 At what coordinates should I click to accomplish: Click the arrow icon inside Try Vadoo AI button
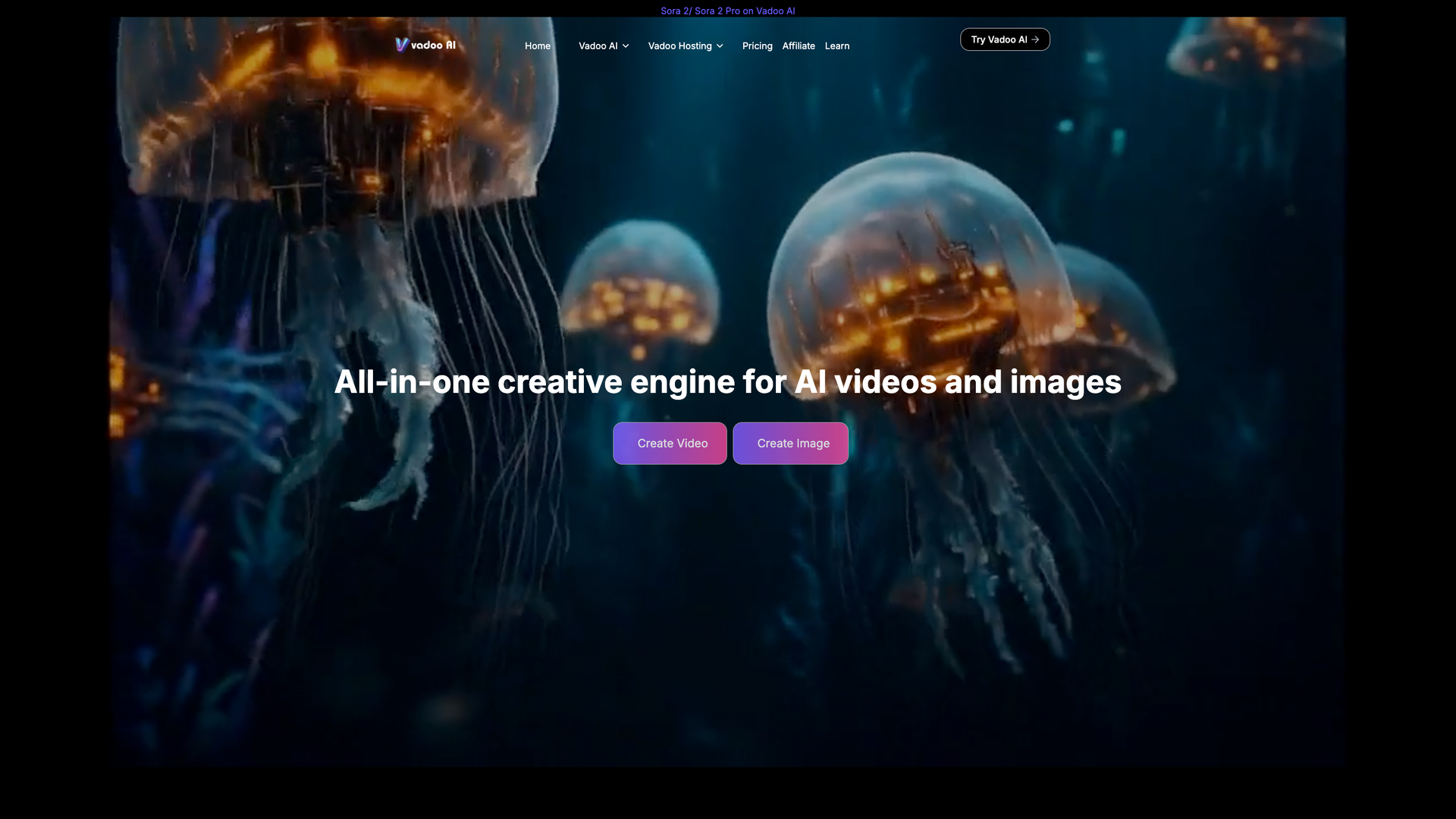click(x=1036, y=39)
